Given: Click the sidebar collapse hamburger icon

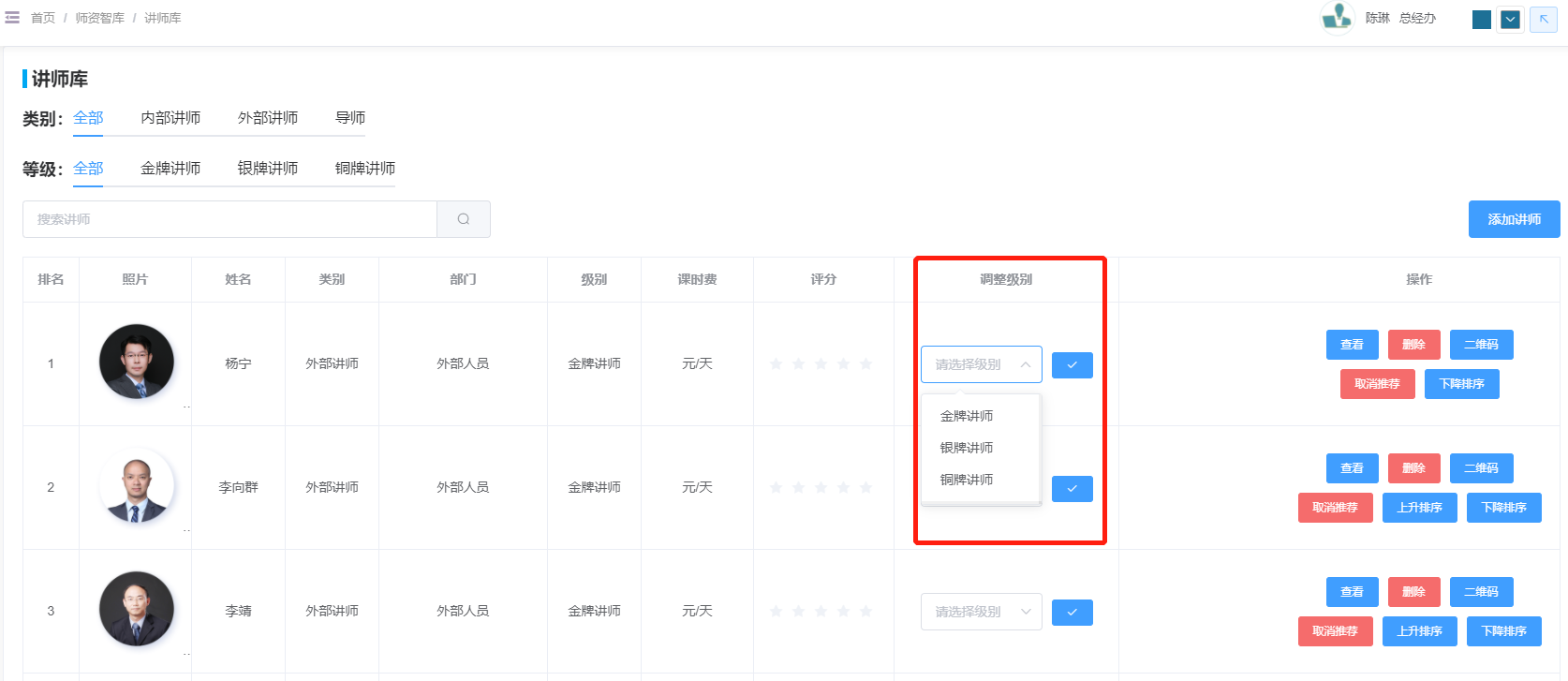Looking at the screenshot, I should [12, 18].
